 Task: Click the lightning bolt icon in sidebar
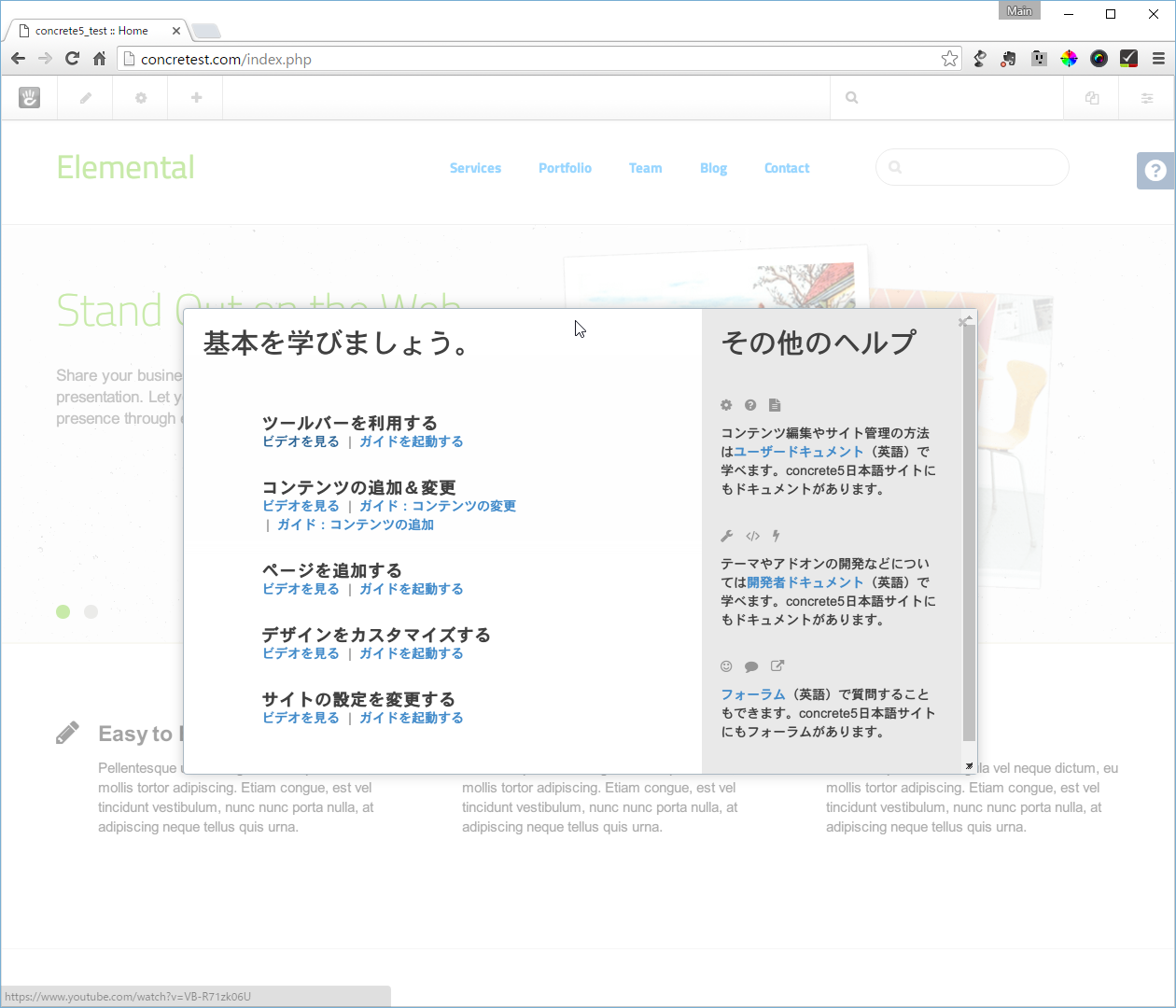[x=776, y=536]
